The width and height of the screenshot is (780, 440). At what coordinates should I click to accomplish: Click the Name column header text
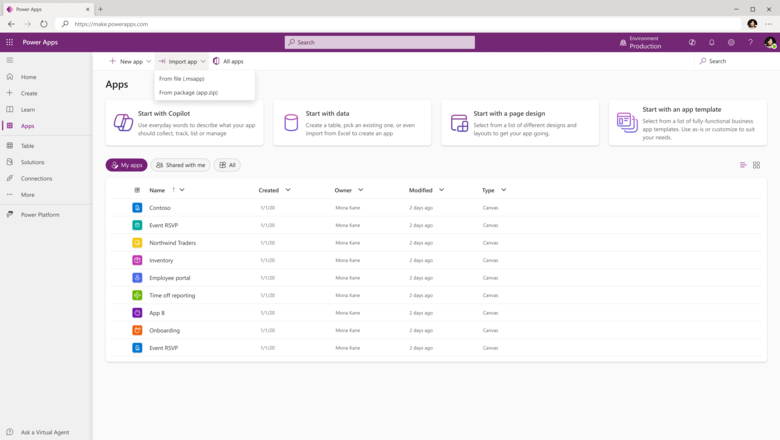click(x=157, y=190)
